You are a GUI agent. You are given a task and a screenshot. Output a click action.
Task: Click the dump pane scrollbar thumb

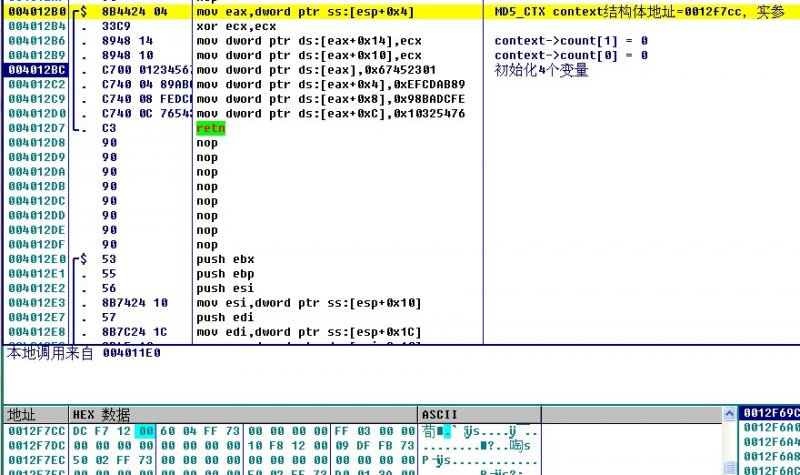coord(730,467)
